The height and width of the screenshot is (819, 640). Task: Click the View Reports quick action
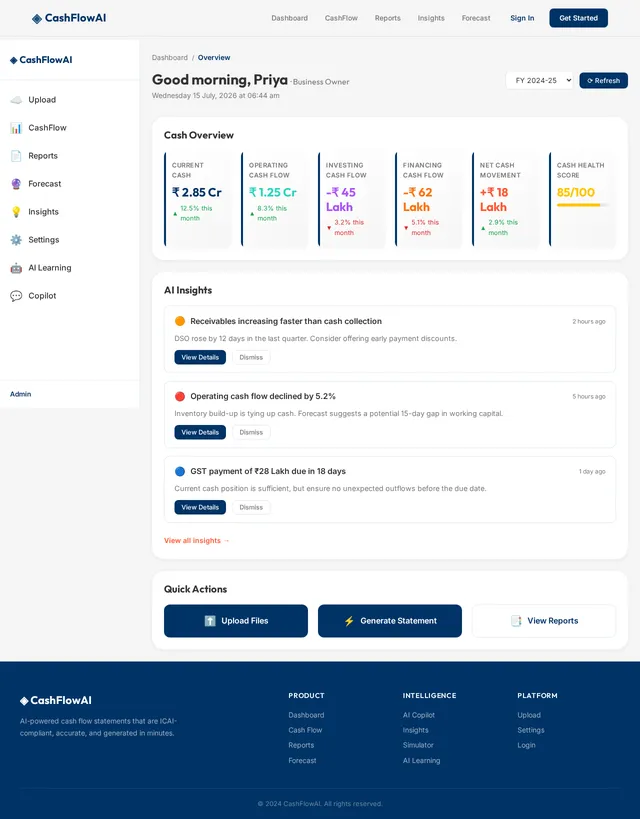tap(544, 621)
